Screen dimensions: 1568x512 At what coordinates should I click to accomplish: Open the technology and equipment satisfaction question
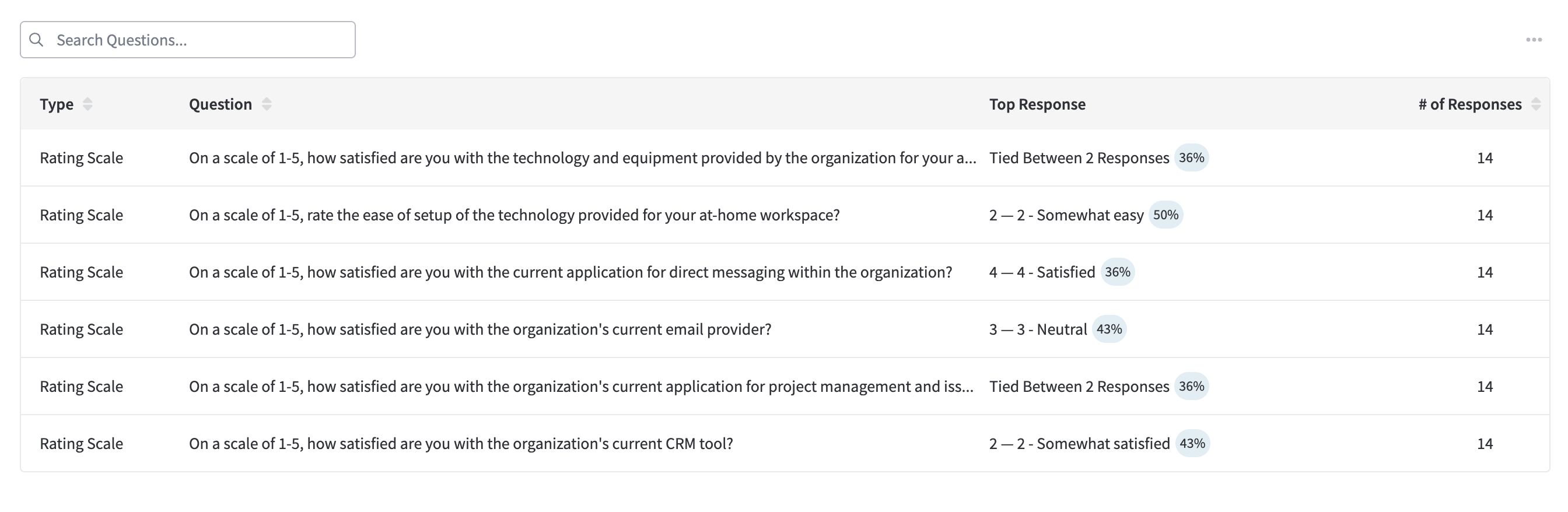(583, 157)
